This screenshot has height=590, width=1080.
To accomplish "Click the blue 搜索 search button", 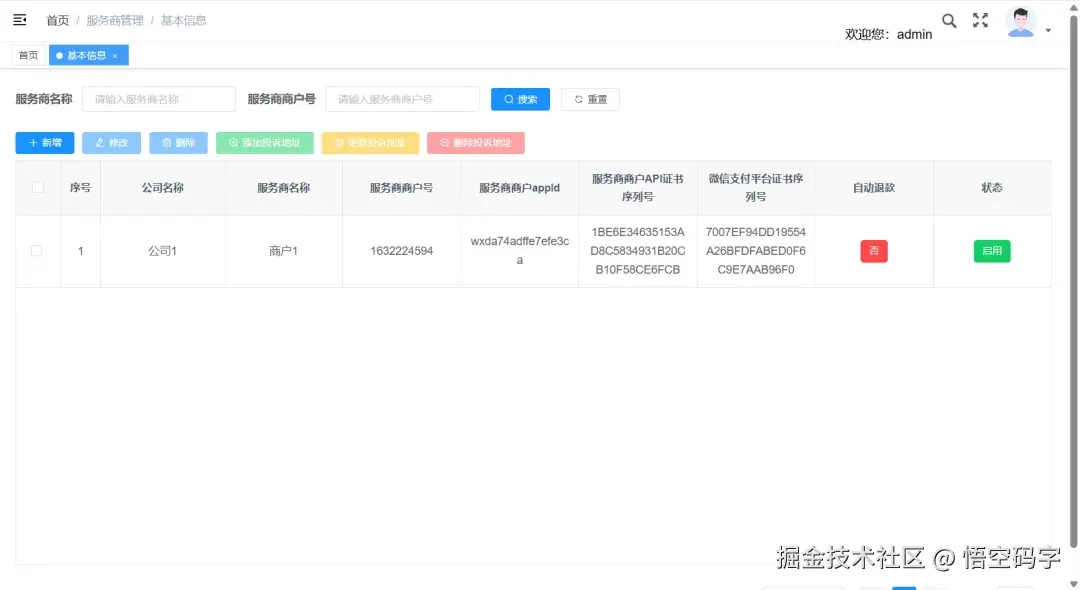I will coord(520,98).
